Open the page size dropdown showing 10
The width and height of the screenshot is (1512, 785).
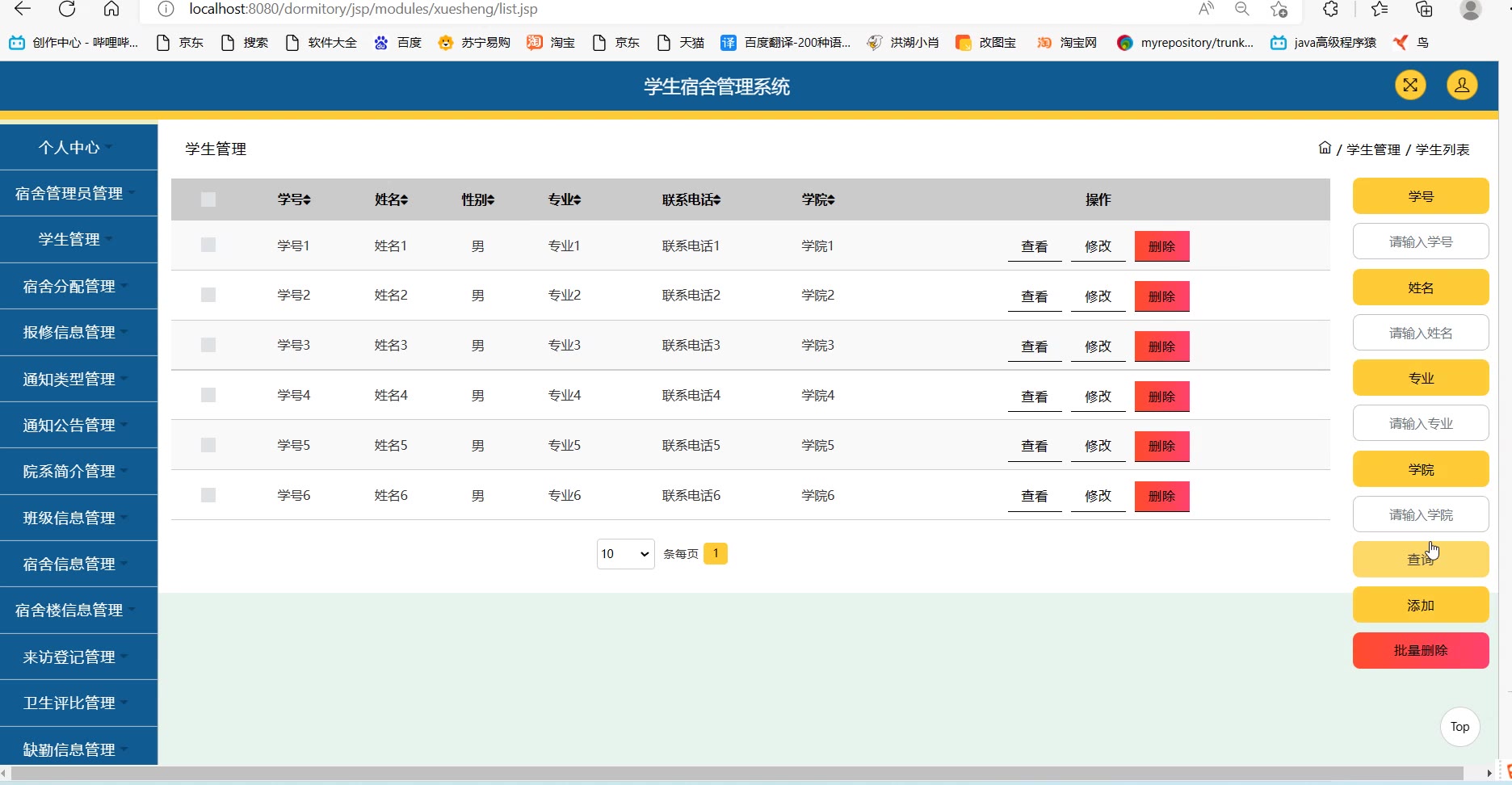coord(625,554)
